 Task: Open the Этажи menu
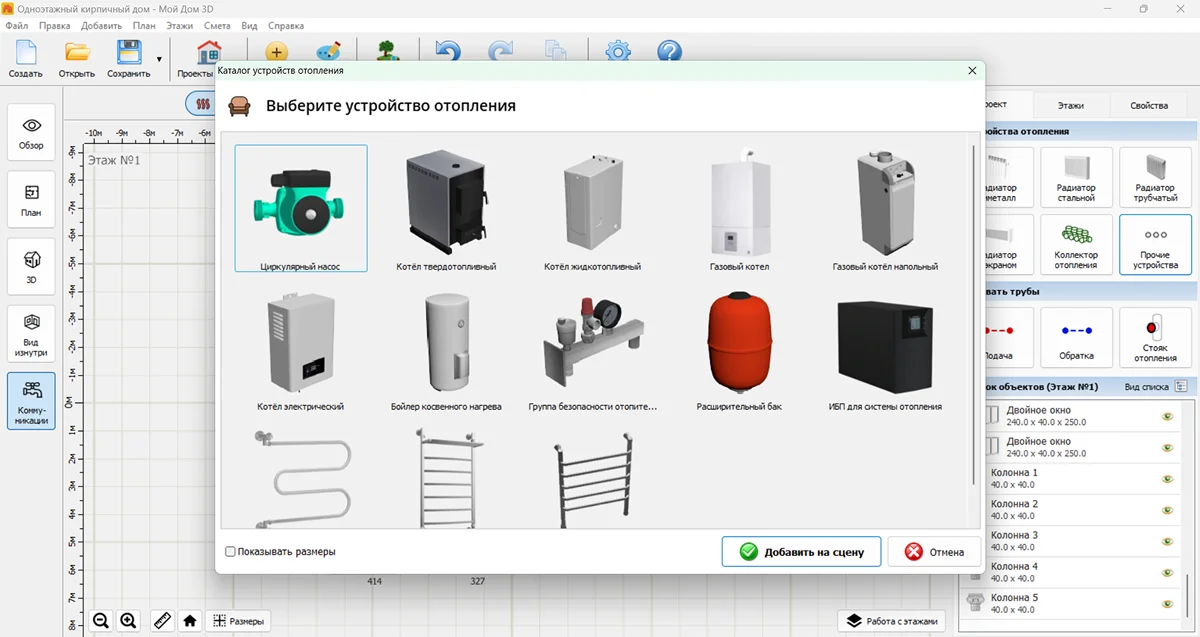click(182, 25)
